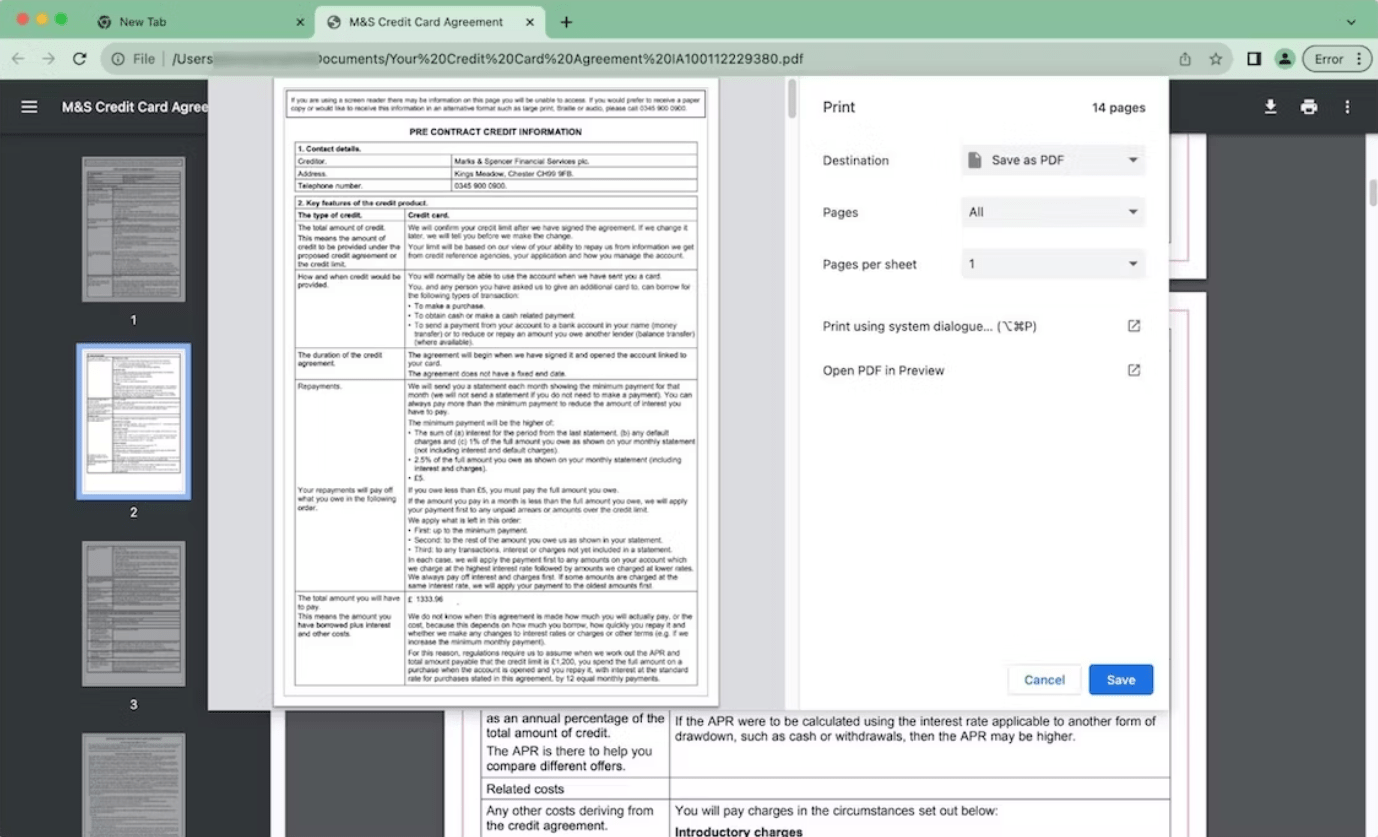Image resolution: width=1378 pixels, height=837 pixels.
Task: Click the Save button to export the PDF
Action: [x=1120, y=679]
